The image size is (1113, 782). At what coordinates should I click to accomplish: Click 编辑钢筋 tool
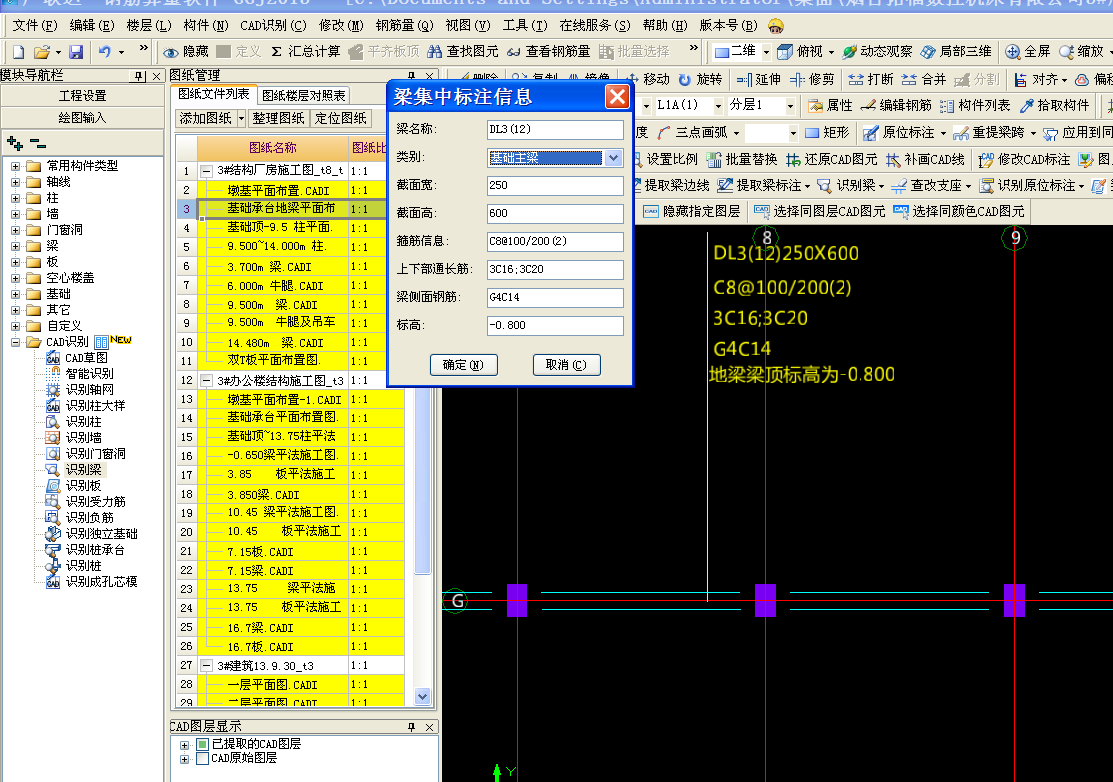897,106
